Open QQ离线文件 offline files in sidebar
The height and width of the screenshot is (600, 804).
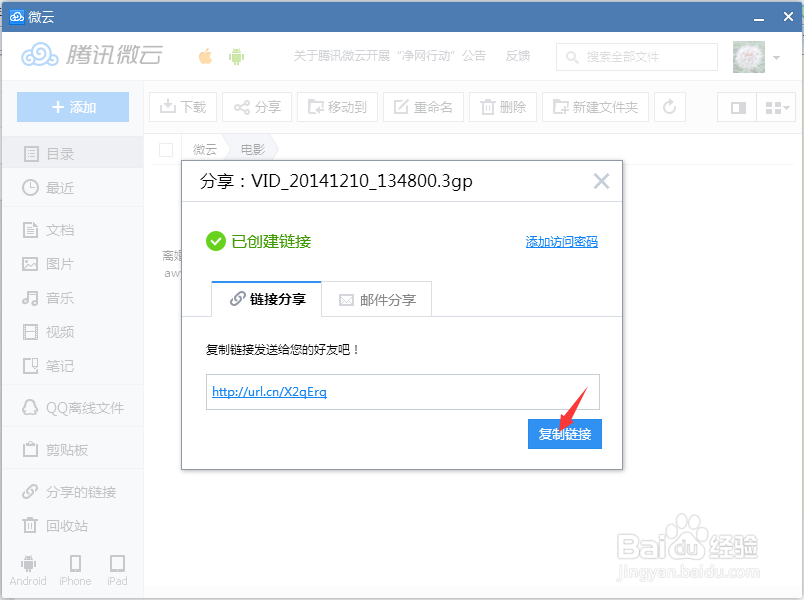(x=73, y=408)
